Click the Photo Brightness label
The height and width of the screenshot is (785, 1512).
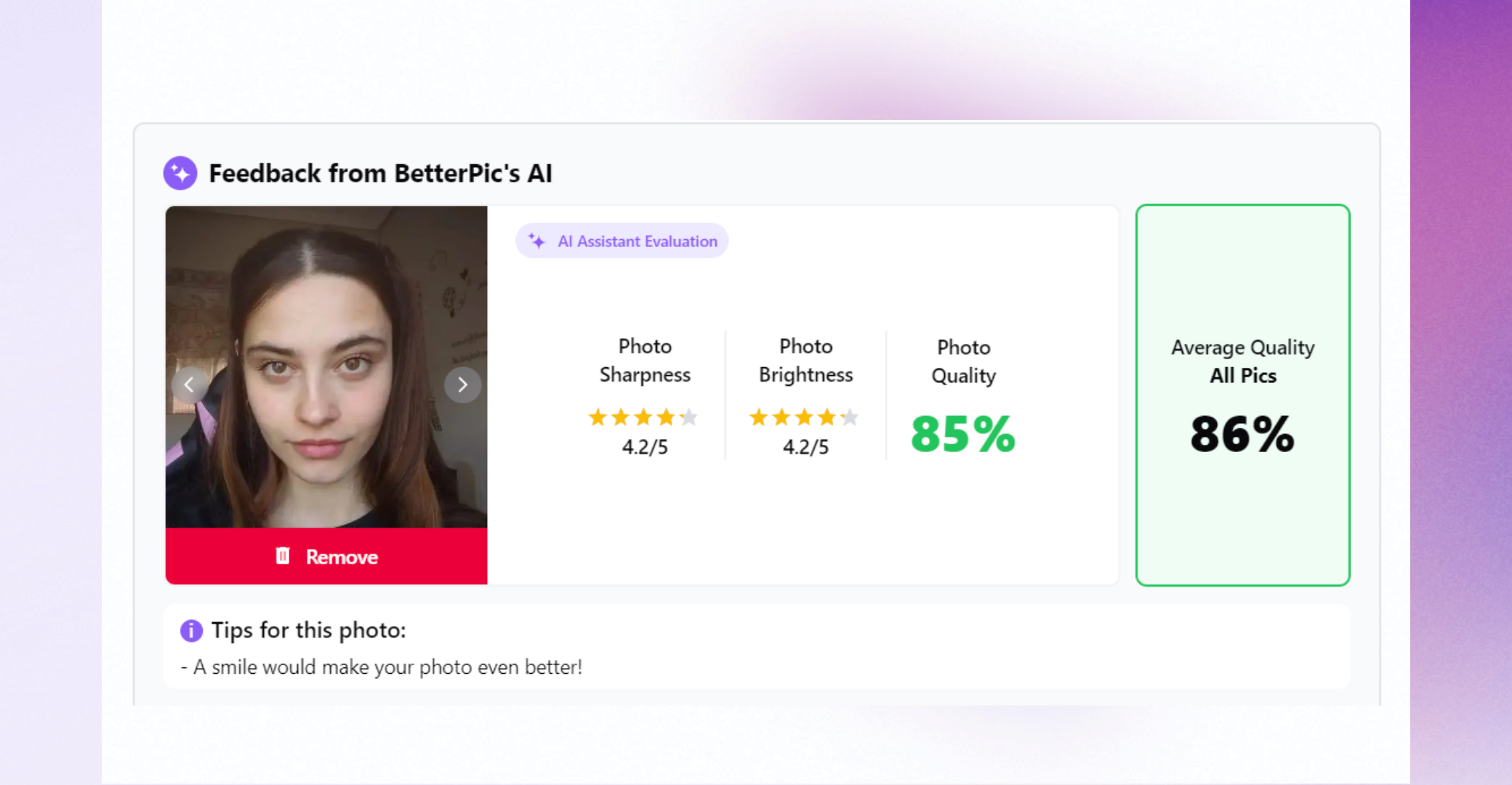805,361
